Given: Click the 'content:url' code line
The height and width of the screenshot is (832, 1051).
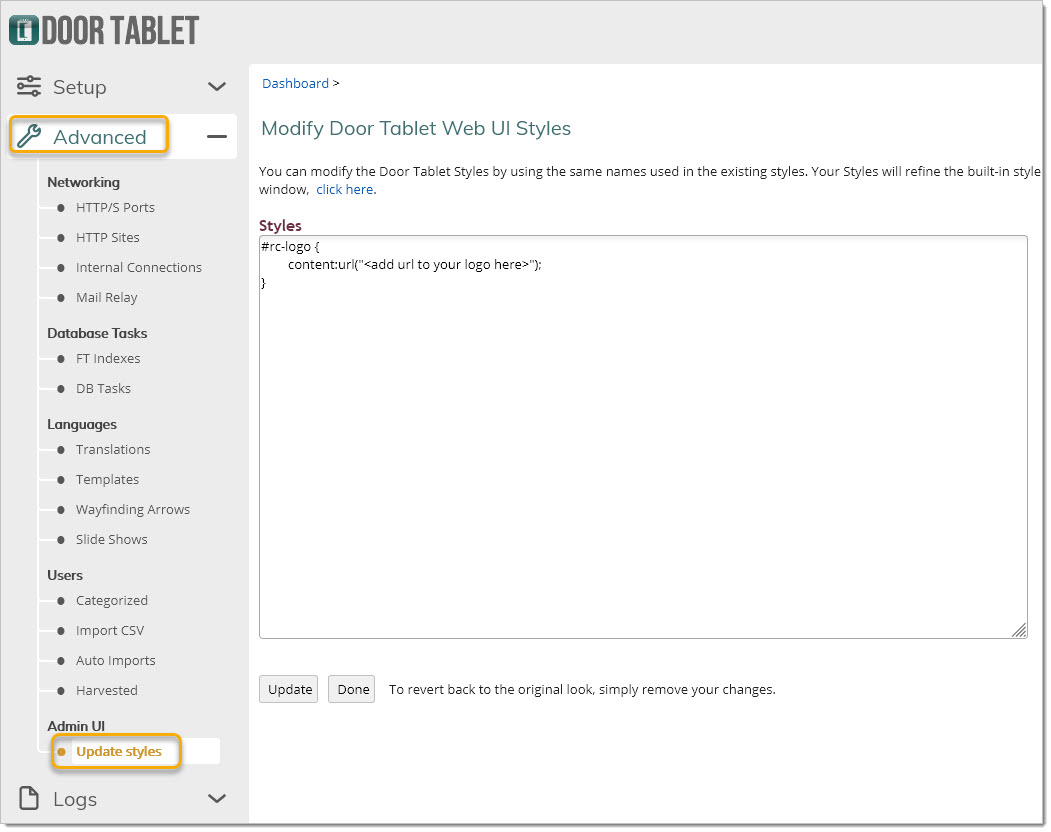Looking at the screenshot, I should [x=414, y=265].
